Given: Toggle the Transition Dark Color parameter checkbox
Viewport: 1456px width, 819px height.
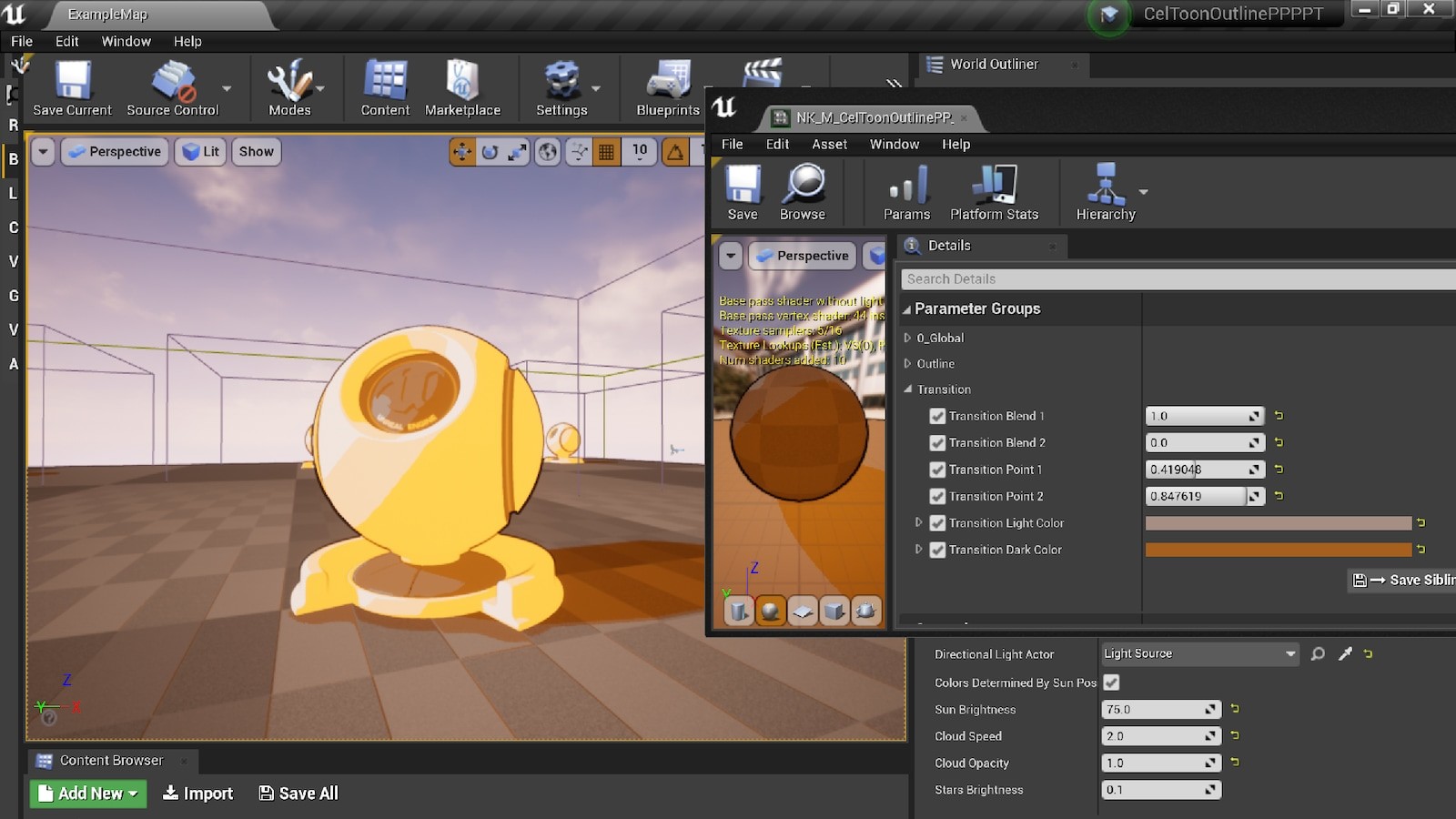Looking at the screenshot, I should click(938, 550).
